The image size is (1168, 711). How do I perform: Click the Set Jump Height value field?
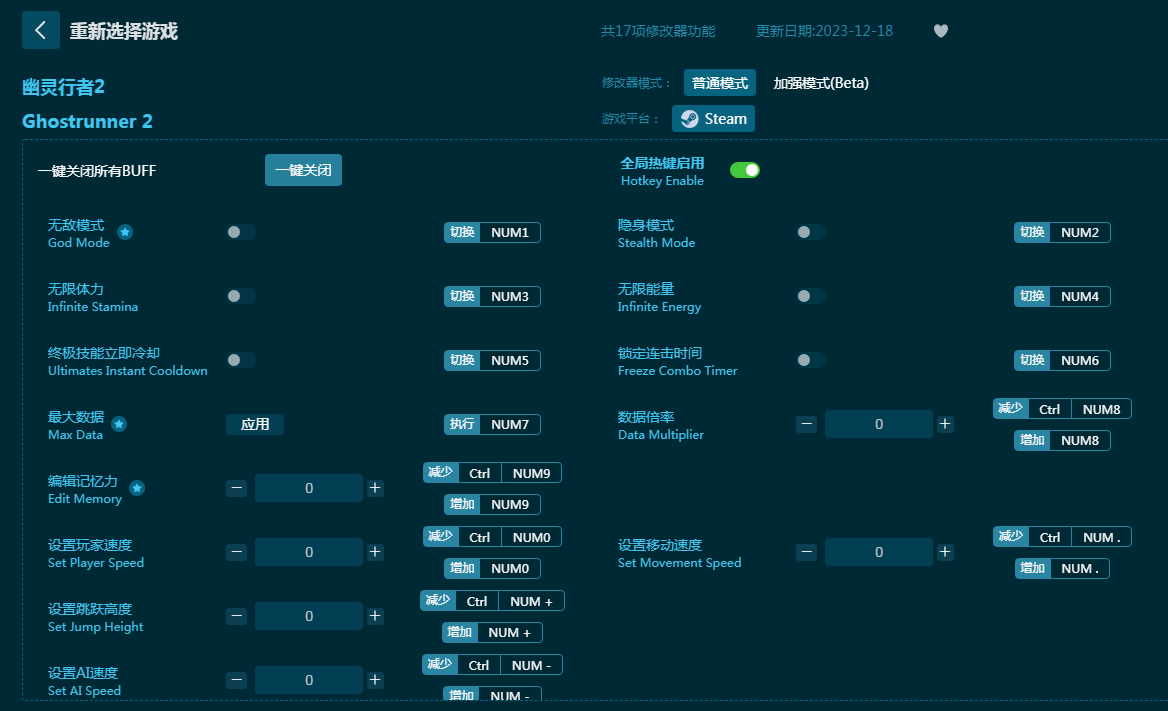[x=309, y=616]
